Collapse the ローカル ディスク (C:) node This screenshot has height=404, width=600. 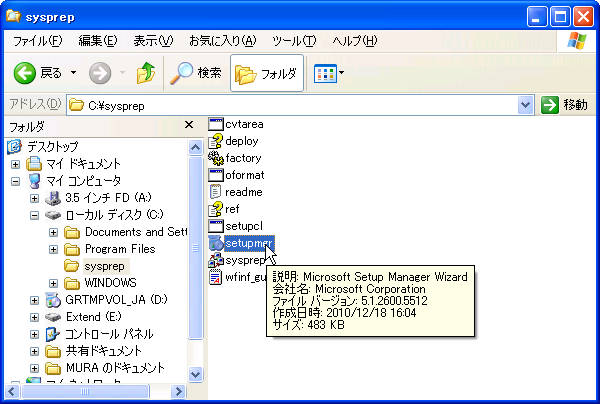tap(34, 215)
